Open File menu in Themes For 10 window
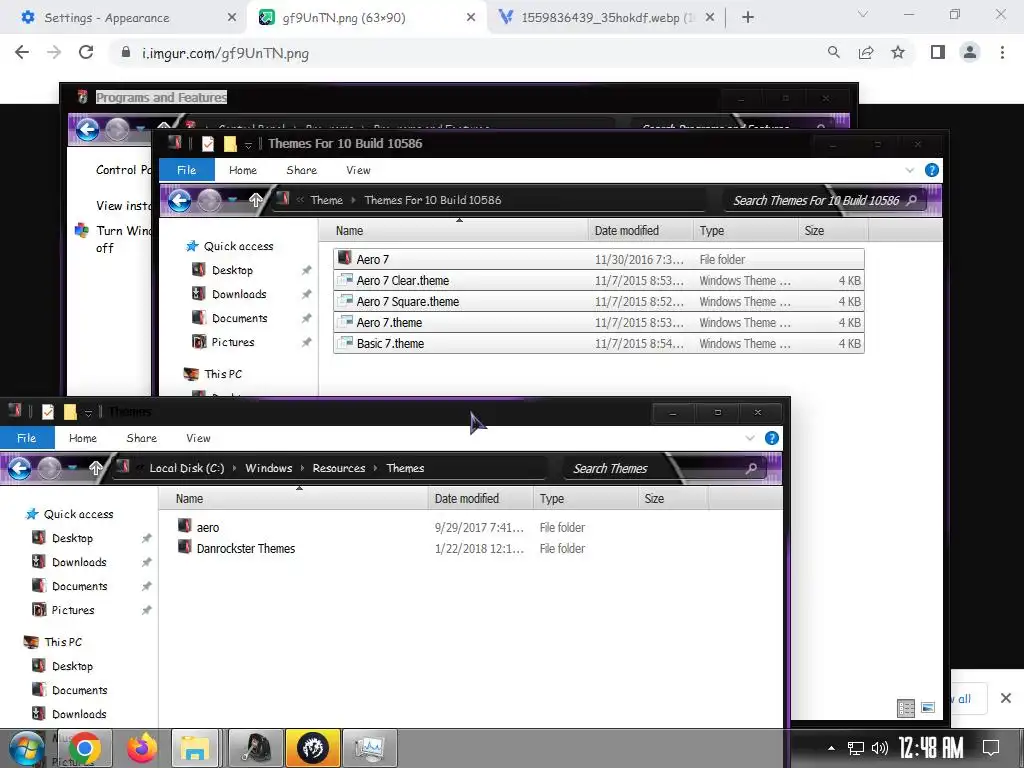This screenshot has width=1024, height=768. (x=187, y=170)
